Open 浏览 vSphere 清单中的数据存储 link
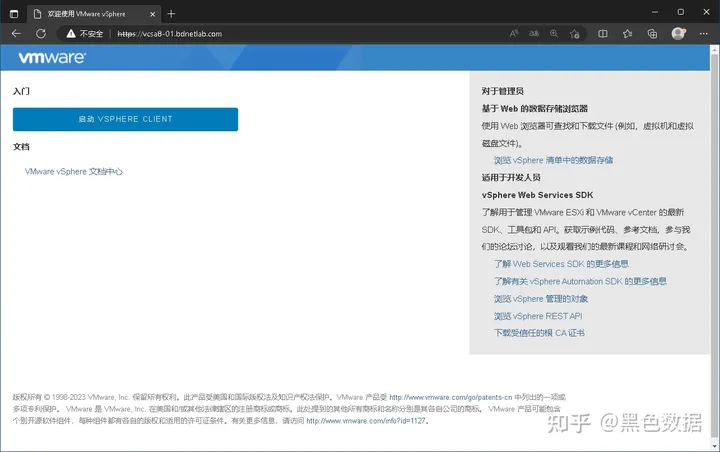This screenshot has height=452, width=720. click(x=553, y=160)
